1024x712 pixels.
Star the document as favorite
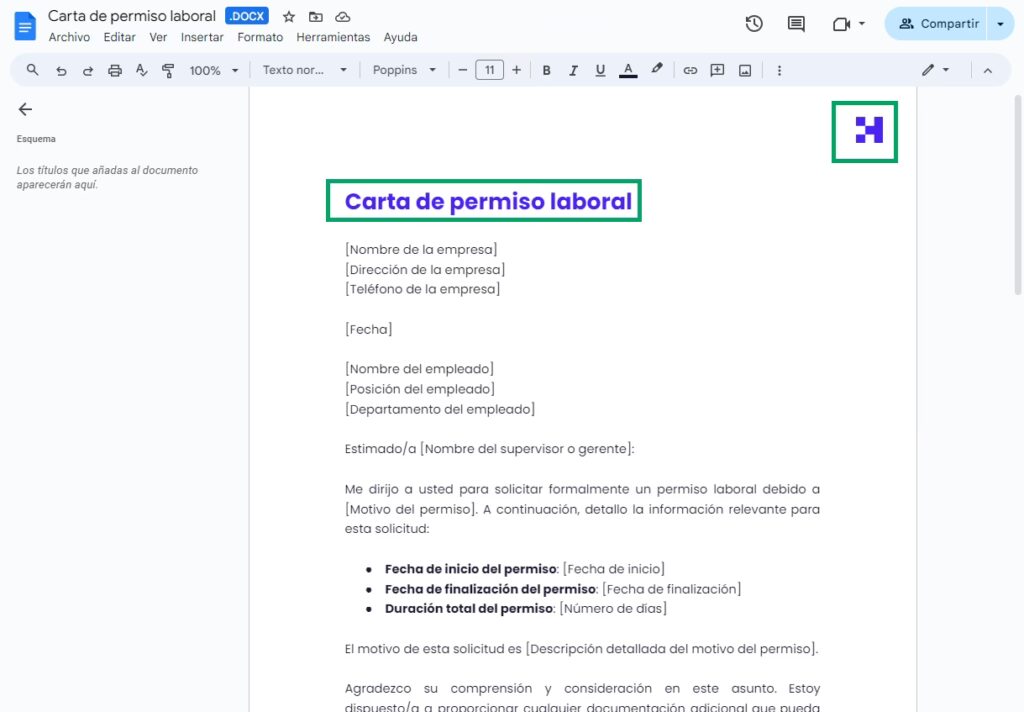click(x=289, y=17)
